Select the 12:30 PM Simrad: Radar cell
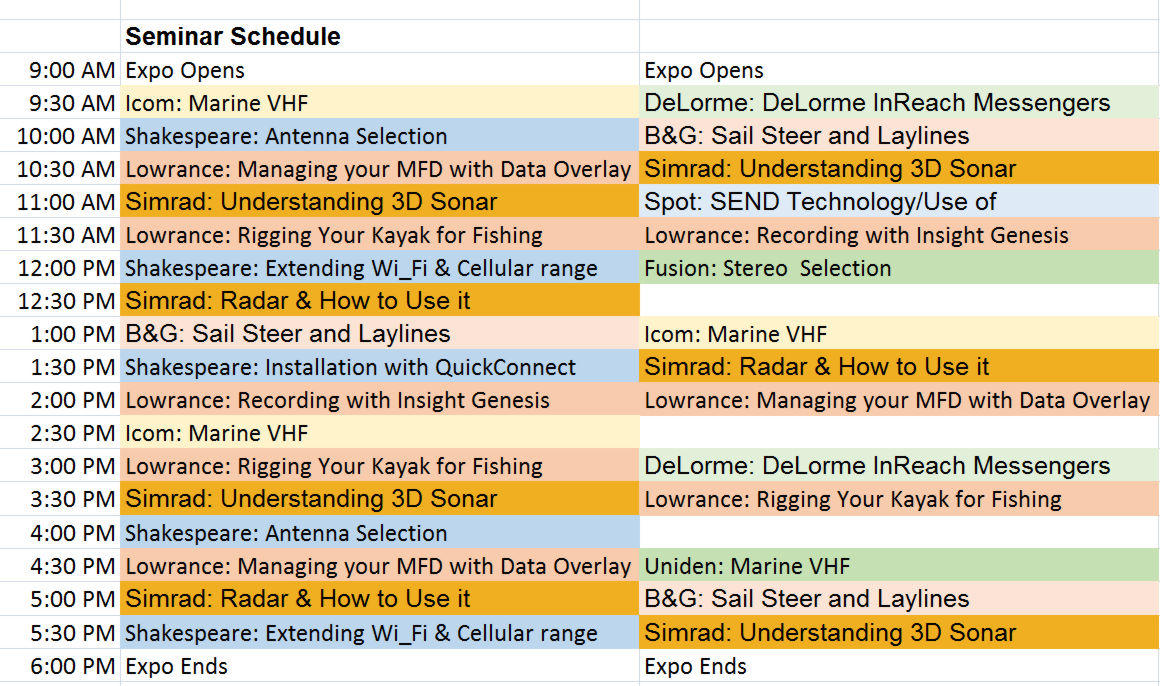The image size is (1160, 686). 380,300
